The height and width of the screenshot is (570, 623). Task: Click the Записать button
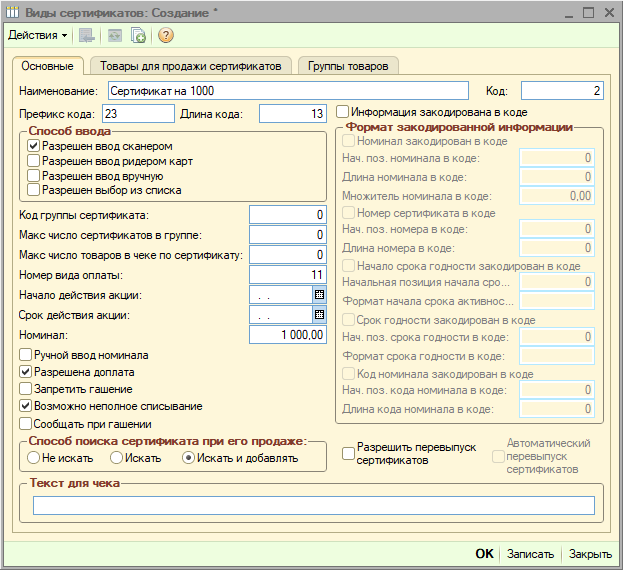[x=530, y=554]
